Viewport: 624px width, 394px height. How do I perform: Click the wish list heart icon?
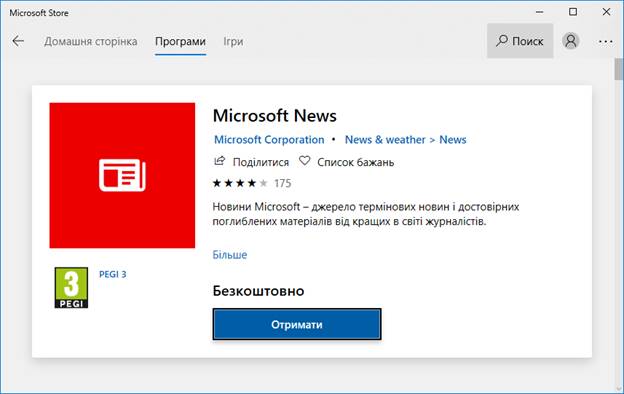304,161
